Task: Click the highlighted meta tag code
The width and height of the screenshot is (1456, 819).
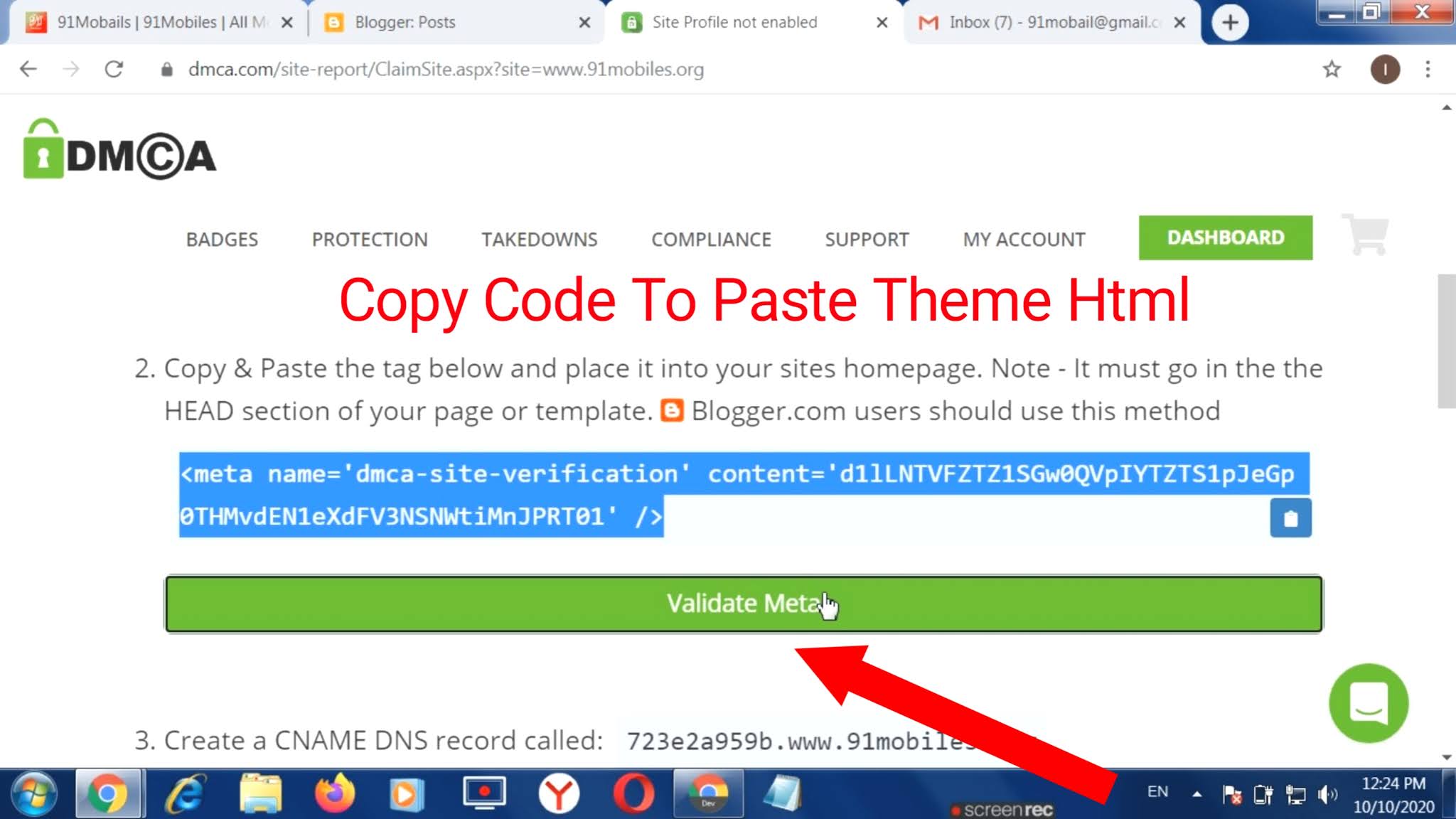Action: tap(744, 495)
